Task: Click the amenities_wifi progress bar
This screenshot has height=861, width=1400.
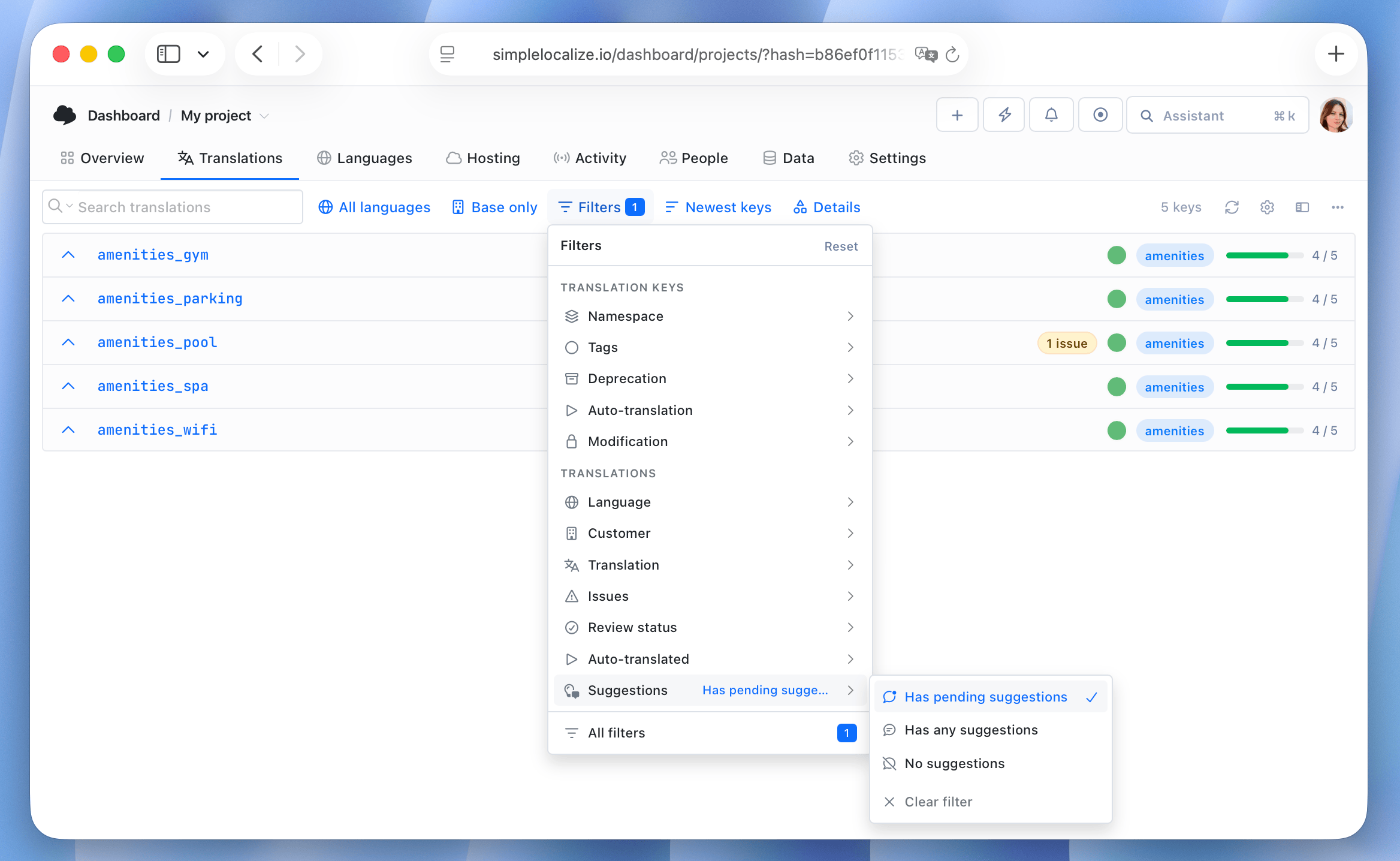Action: tap(1265, 431)
